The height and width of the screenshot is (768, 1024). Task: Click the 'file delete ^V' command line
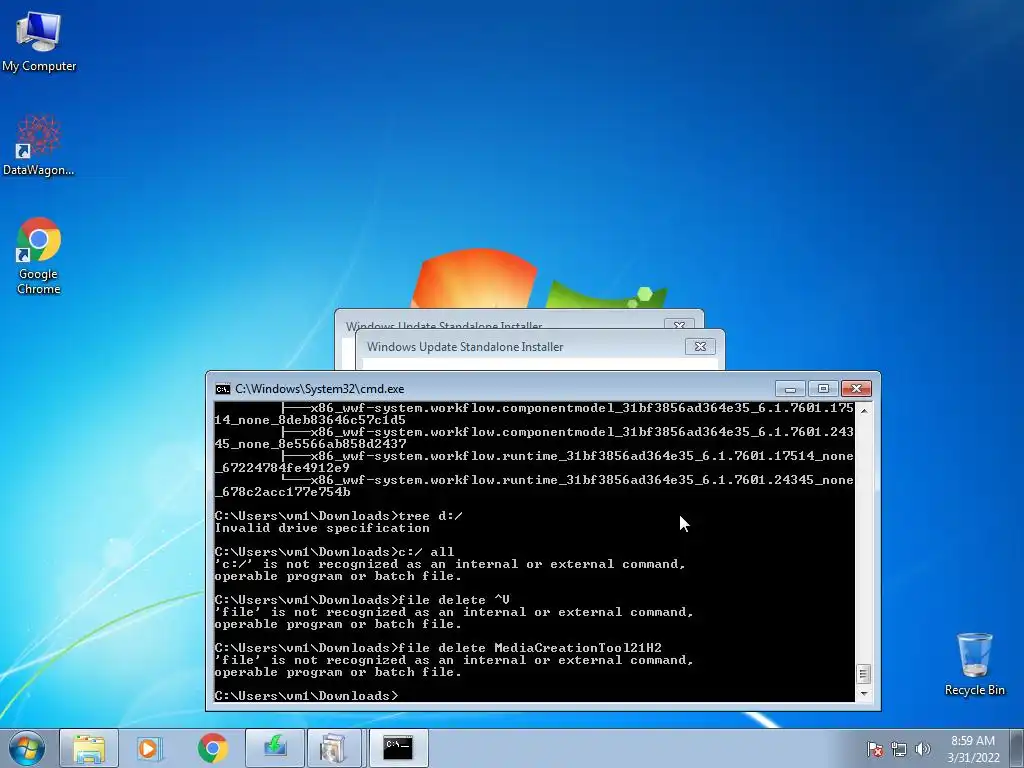(362, 600)
